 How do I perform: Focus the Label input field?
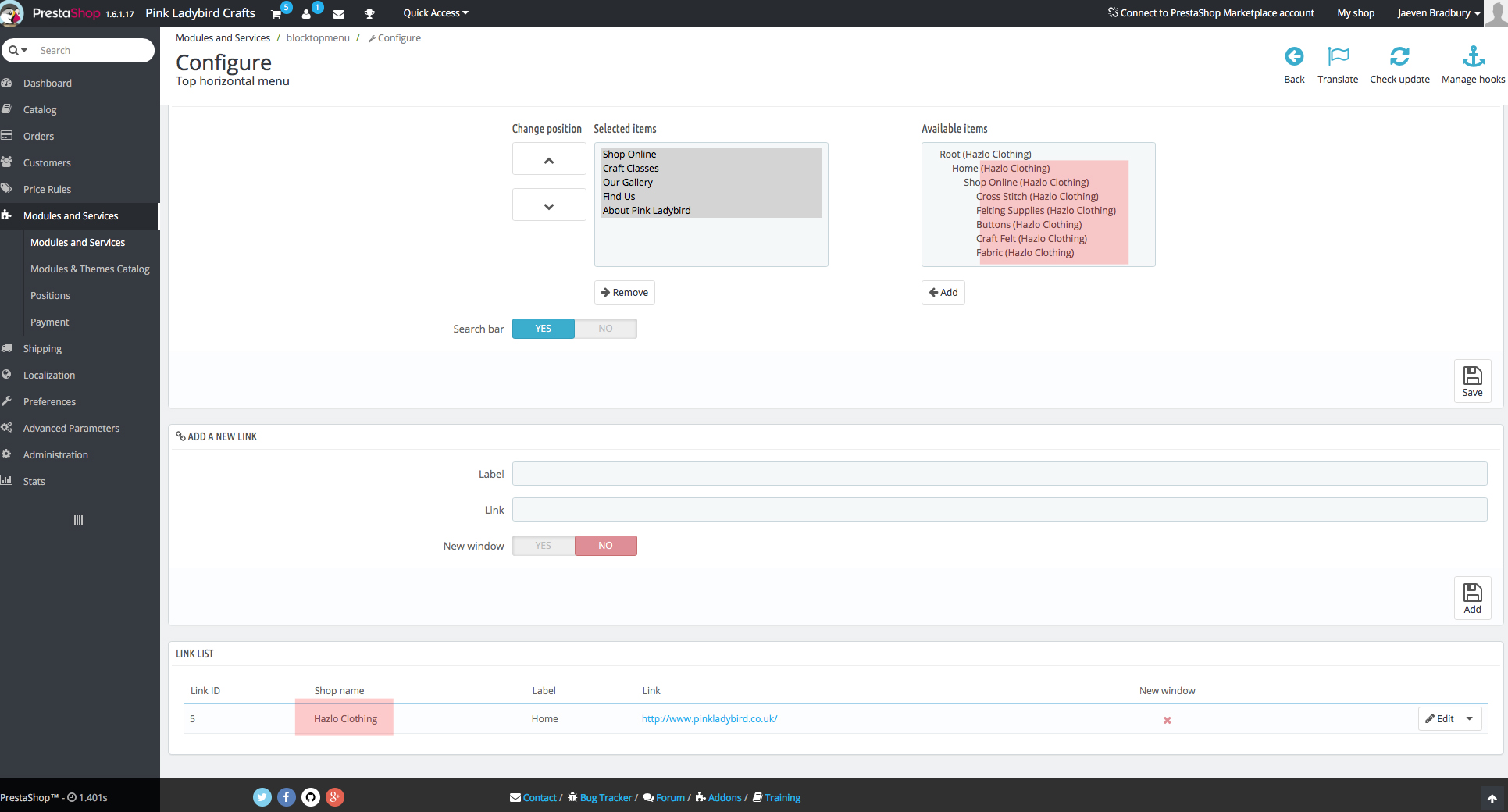coord(1000,474)
